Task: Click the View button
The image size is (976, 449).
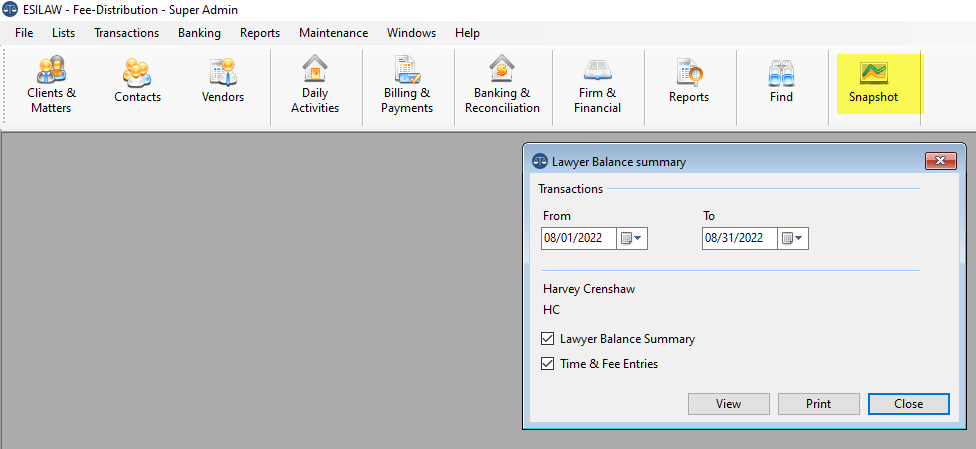Action: [728, 404]
